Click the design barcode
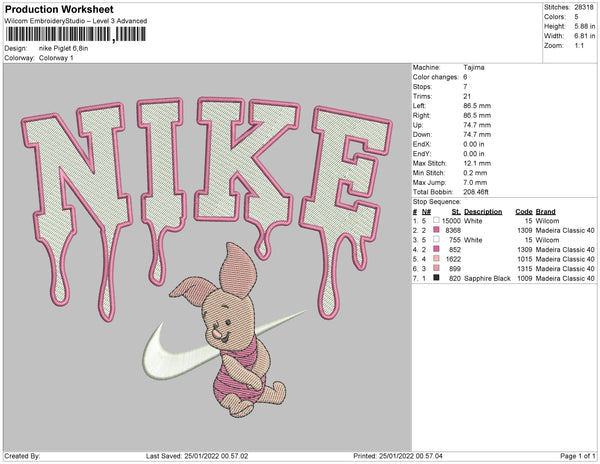600x464 pixels. pyautogui.click(x=76, y=34)
